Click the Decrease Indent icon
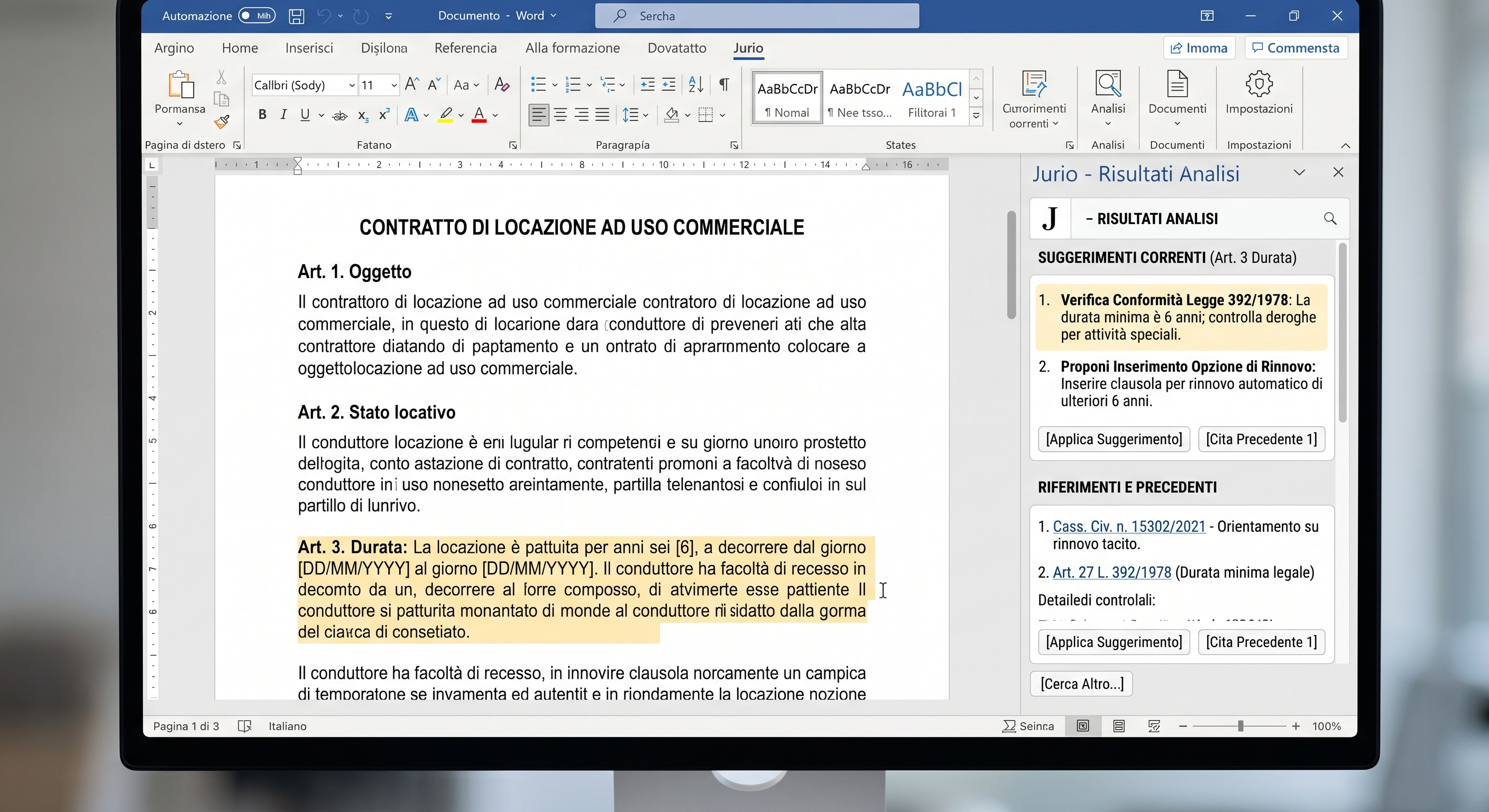The height and width of the screenshot is (812, 1489). (x=647, y=85)
